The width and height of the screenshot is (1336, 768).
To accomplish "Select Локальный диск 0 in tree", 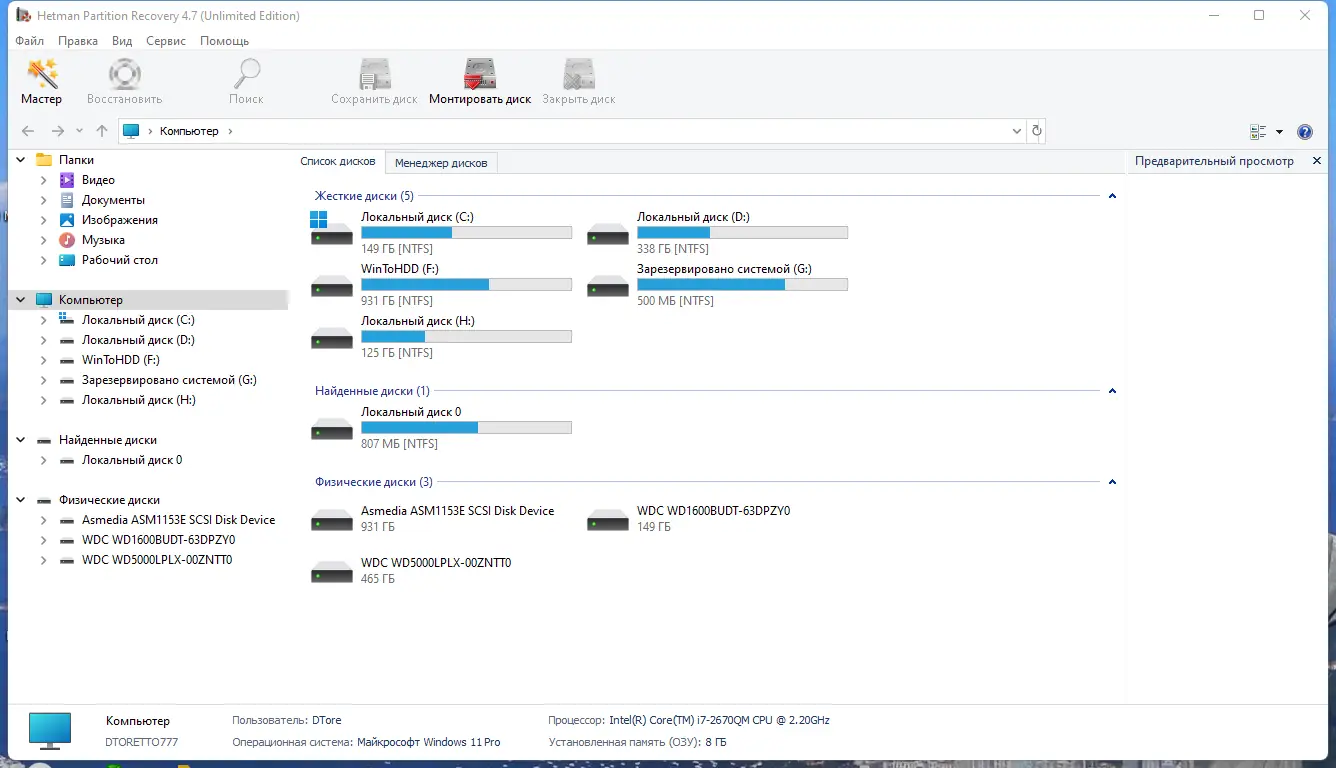I will pos(132,460).
